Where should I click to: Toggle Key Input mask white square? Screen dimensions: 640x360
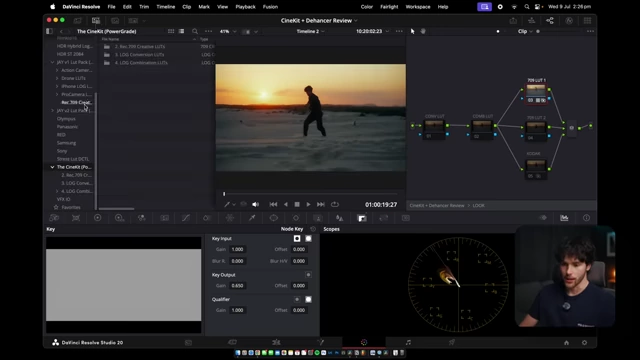tap(308, 238)
